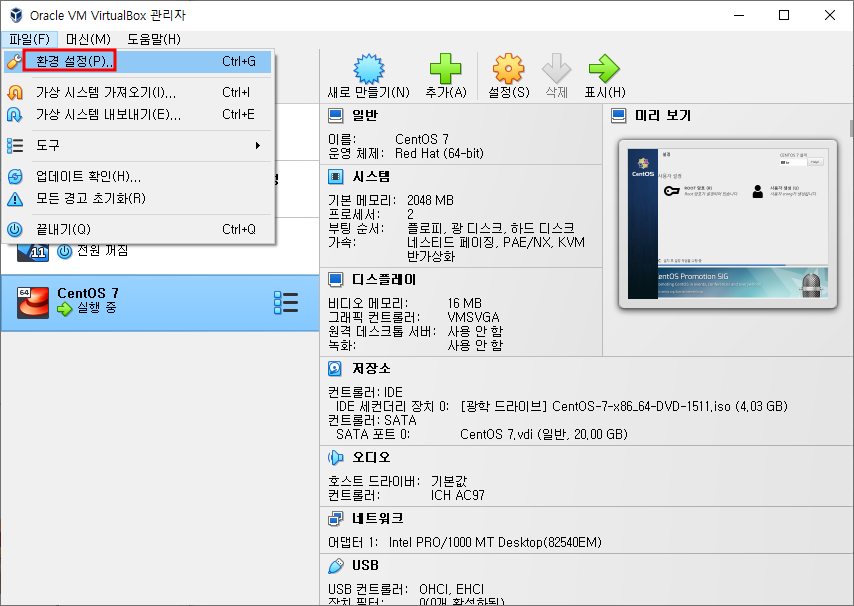Click the graphics controller value VMSVGA

coord(473,317)
